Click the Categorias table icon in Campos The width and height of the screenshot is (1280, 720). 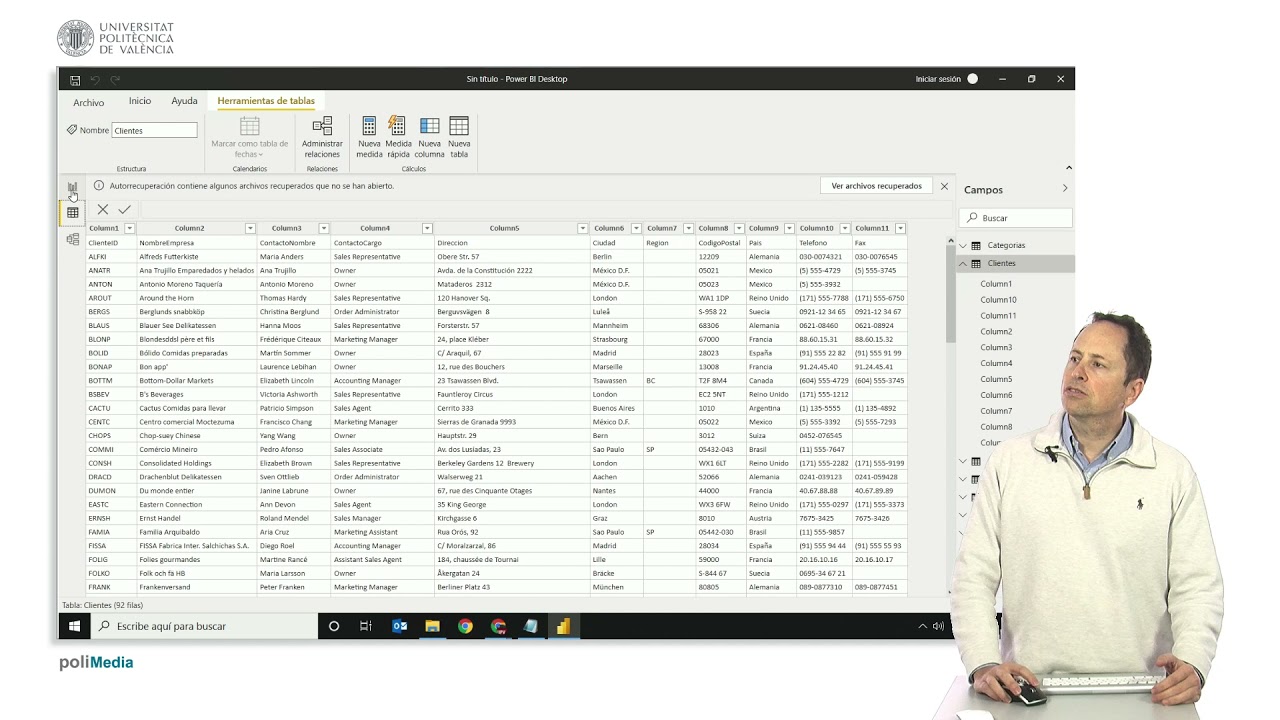(x=976, y=245)
